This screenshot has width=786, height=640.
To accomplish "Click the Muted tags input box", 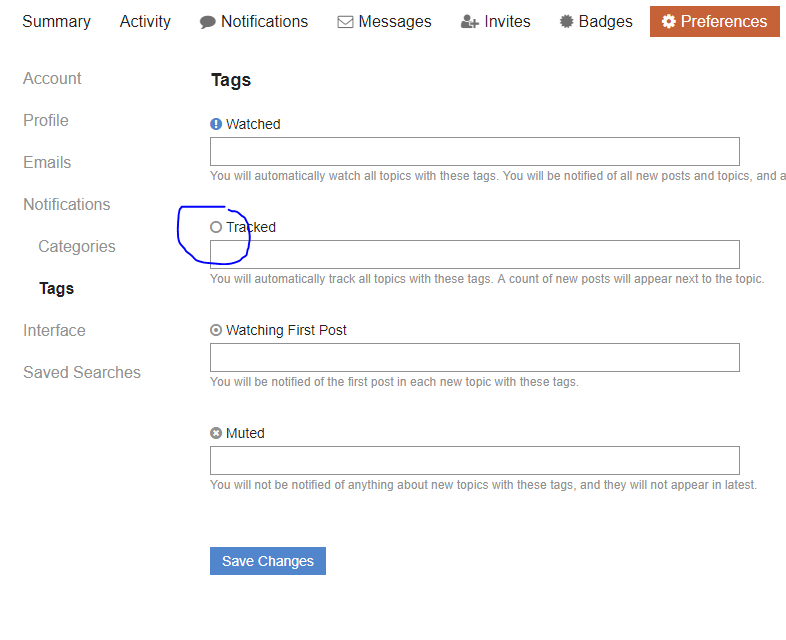I will coord(474,460).
